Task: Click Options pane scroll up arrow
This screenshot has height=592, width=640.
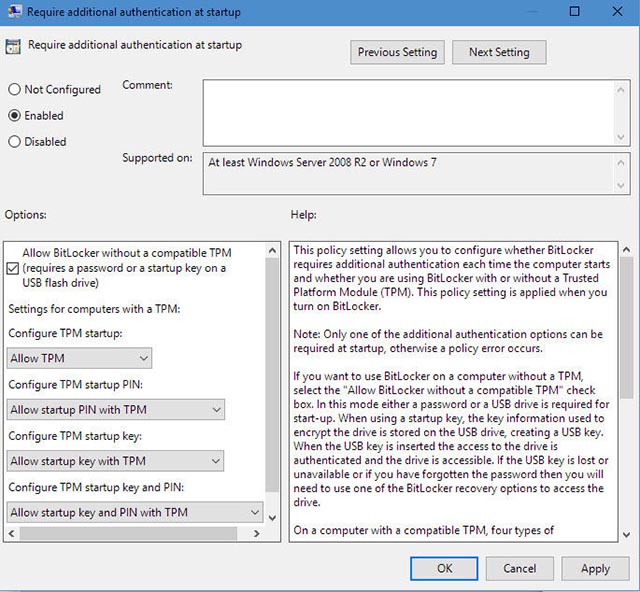Action: (x=272, y=250)
